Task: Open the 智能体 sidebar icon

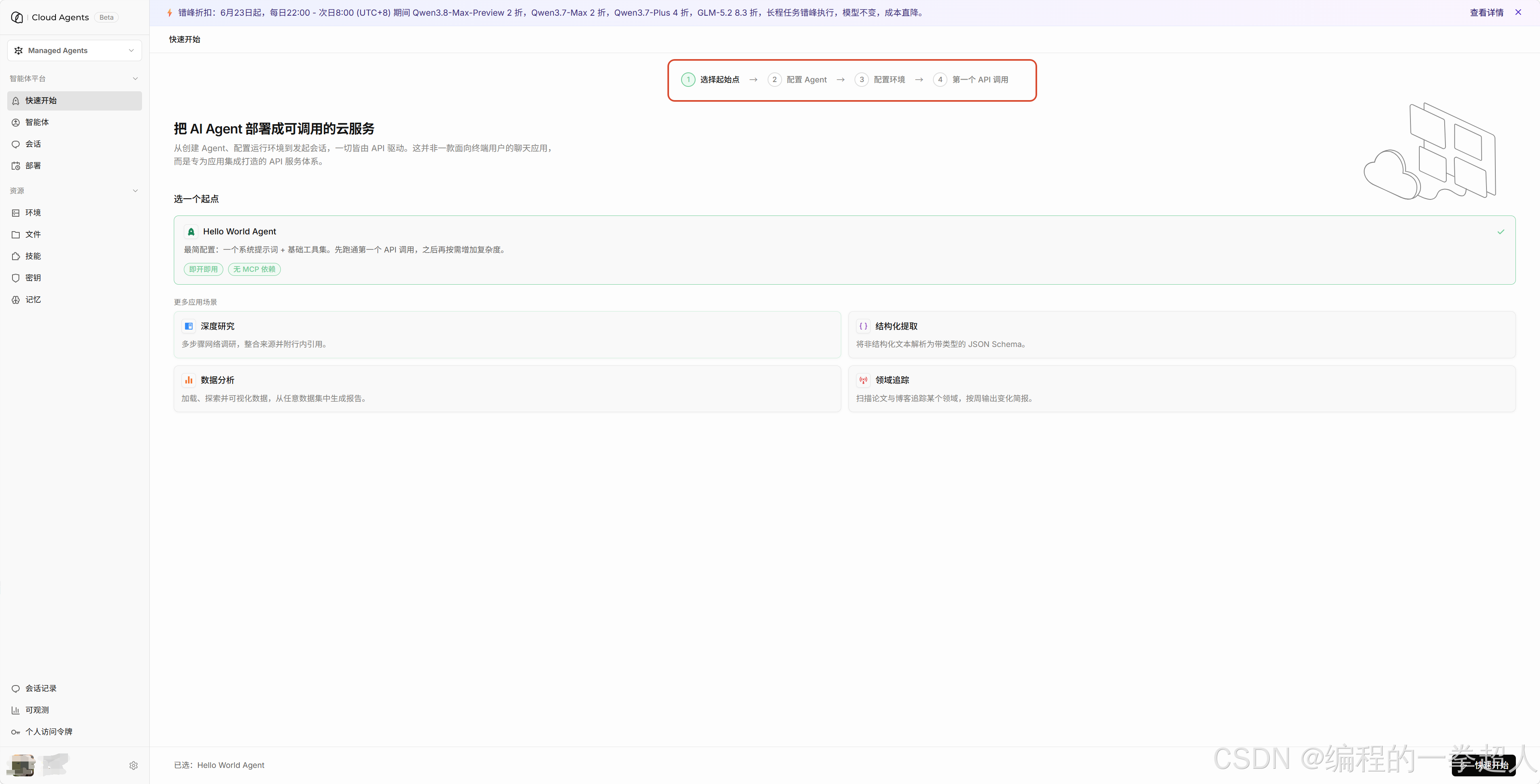Action: click(x=16, y=123)
